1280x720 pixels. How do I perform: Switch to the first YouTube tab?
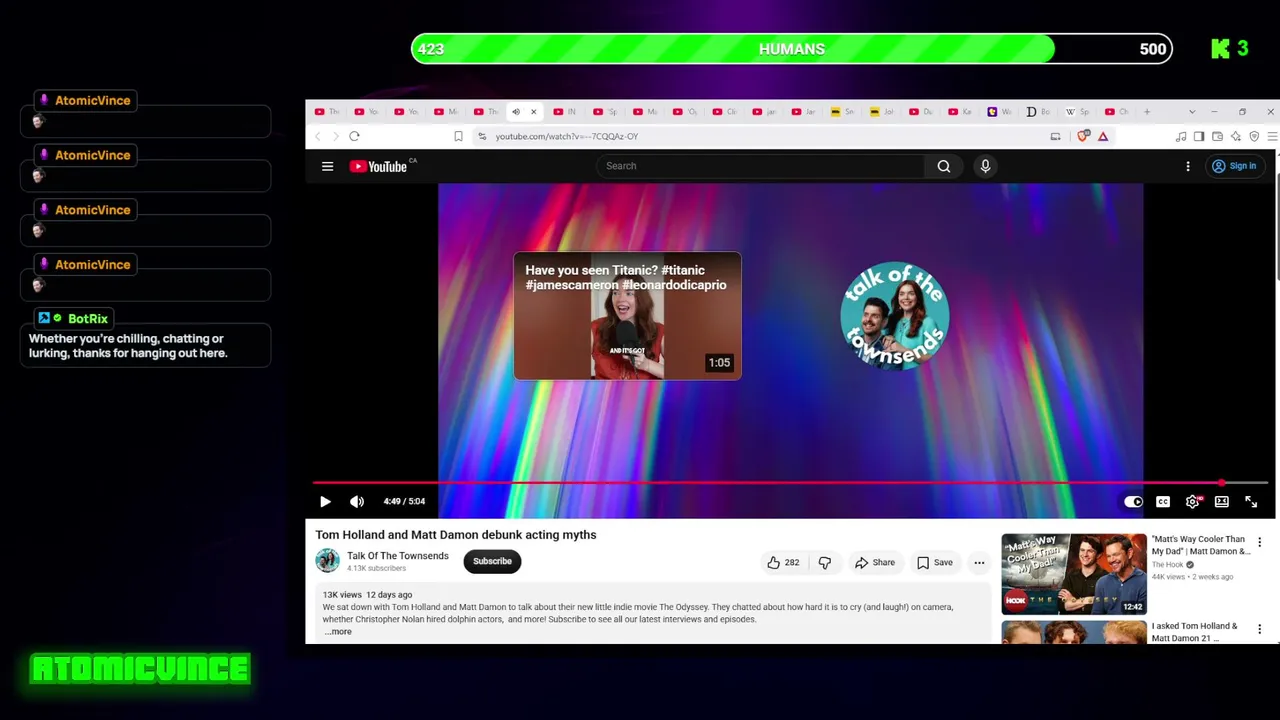point(328,112)
